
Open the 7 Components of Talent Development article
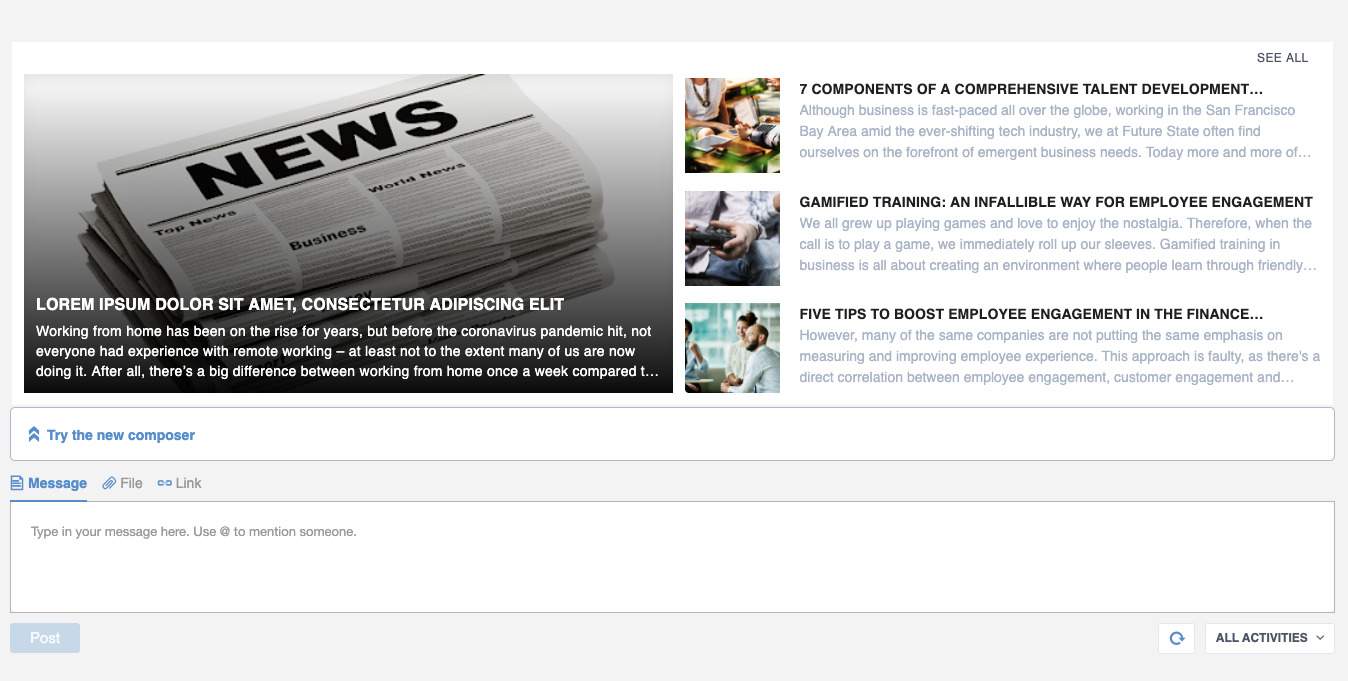1032,90
